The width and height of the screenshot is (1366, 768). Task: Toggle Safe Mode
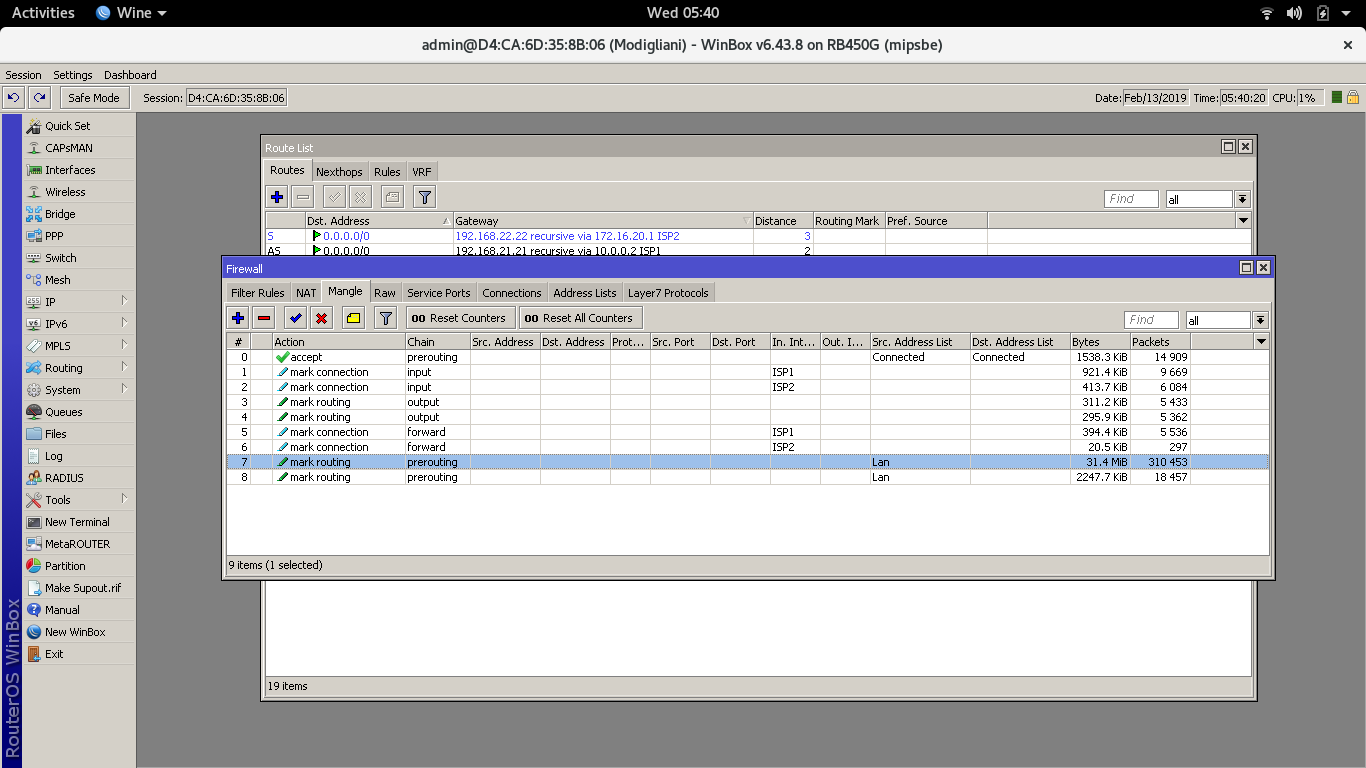94,97
